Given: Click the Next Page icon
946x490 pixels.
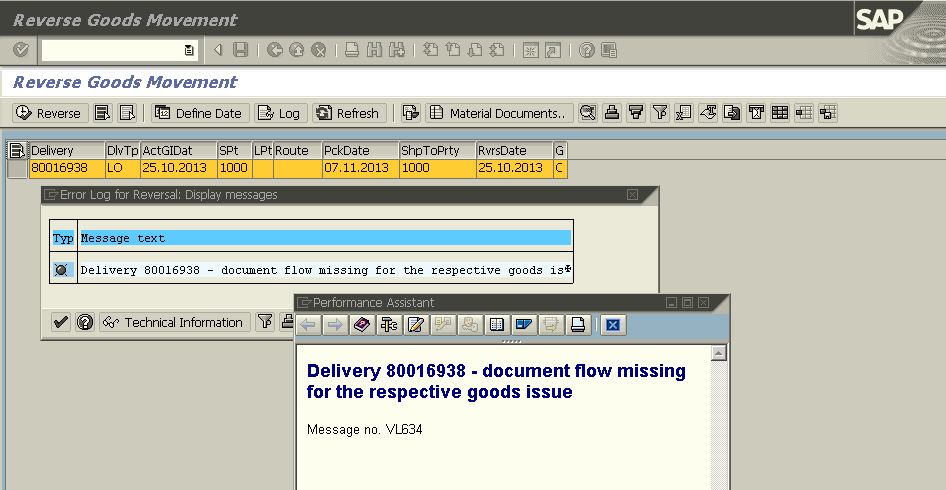Looking at the screenshot, I should 475,50.
